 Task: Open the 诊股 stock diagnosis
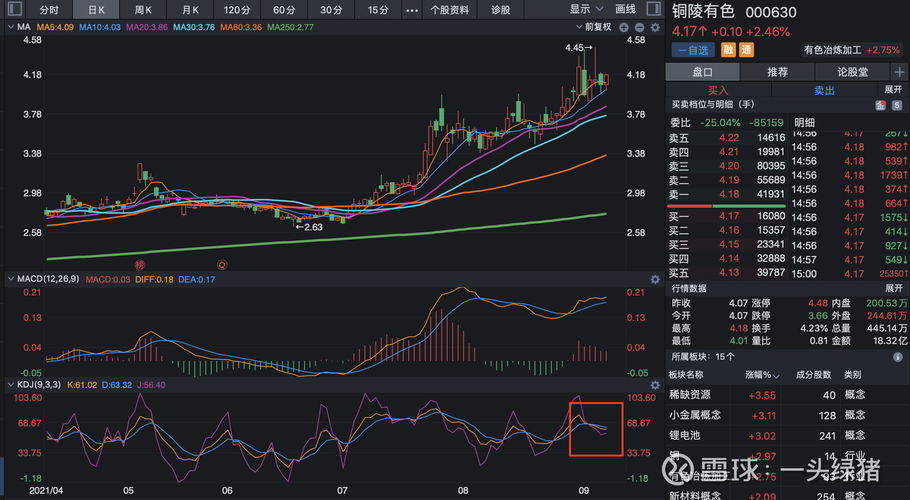500,10
